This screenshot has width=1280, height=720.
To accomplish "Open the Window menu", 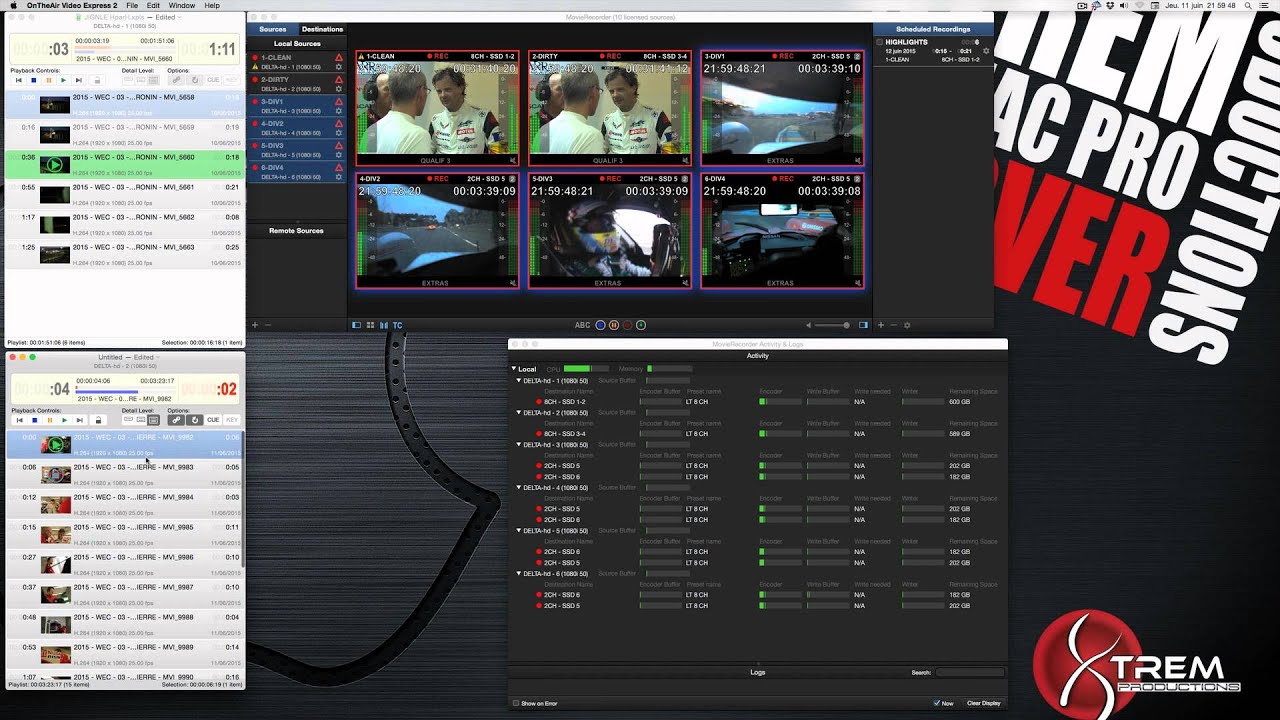I will [x=182, y=6].
